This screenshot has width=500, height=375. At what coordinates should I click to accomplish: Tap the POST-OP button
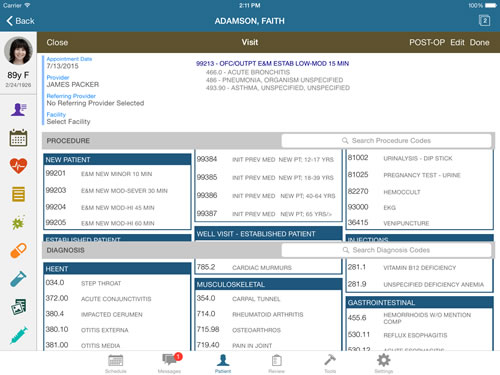pos(427,42)
